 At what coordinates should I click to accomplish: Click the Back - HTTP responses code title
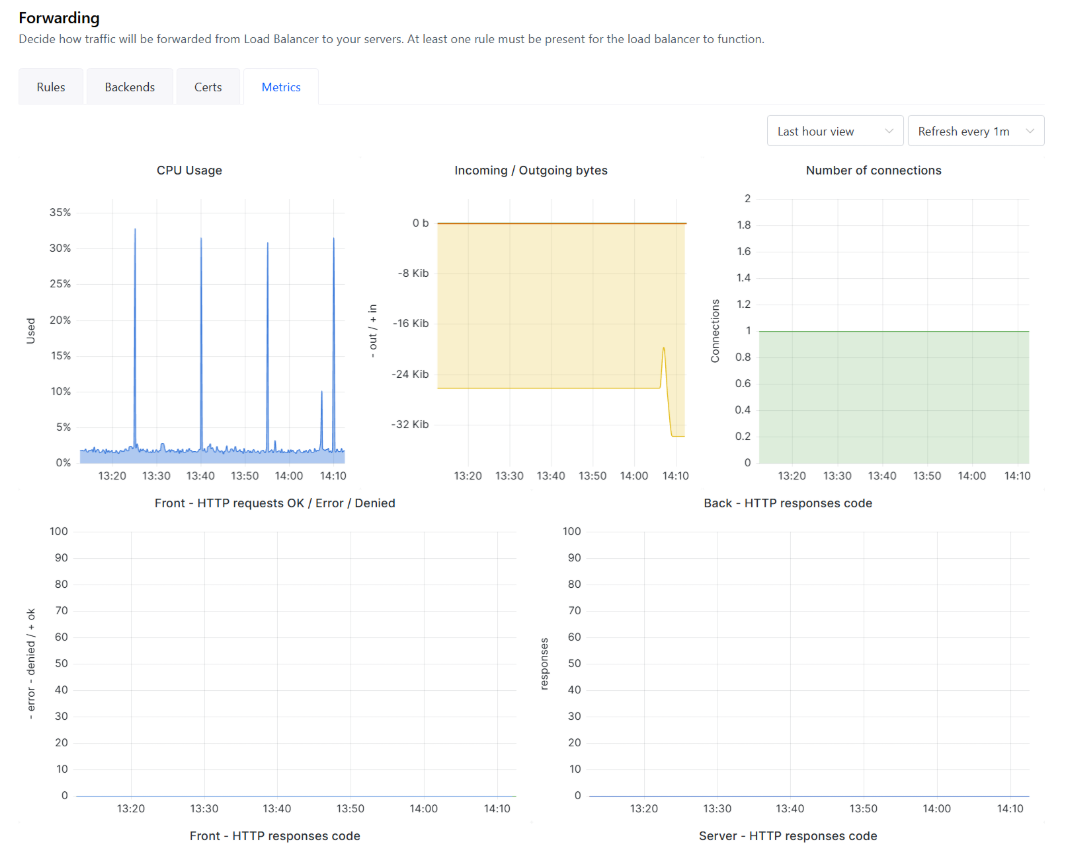tap(788, 503)
